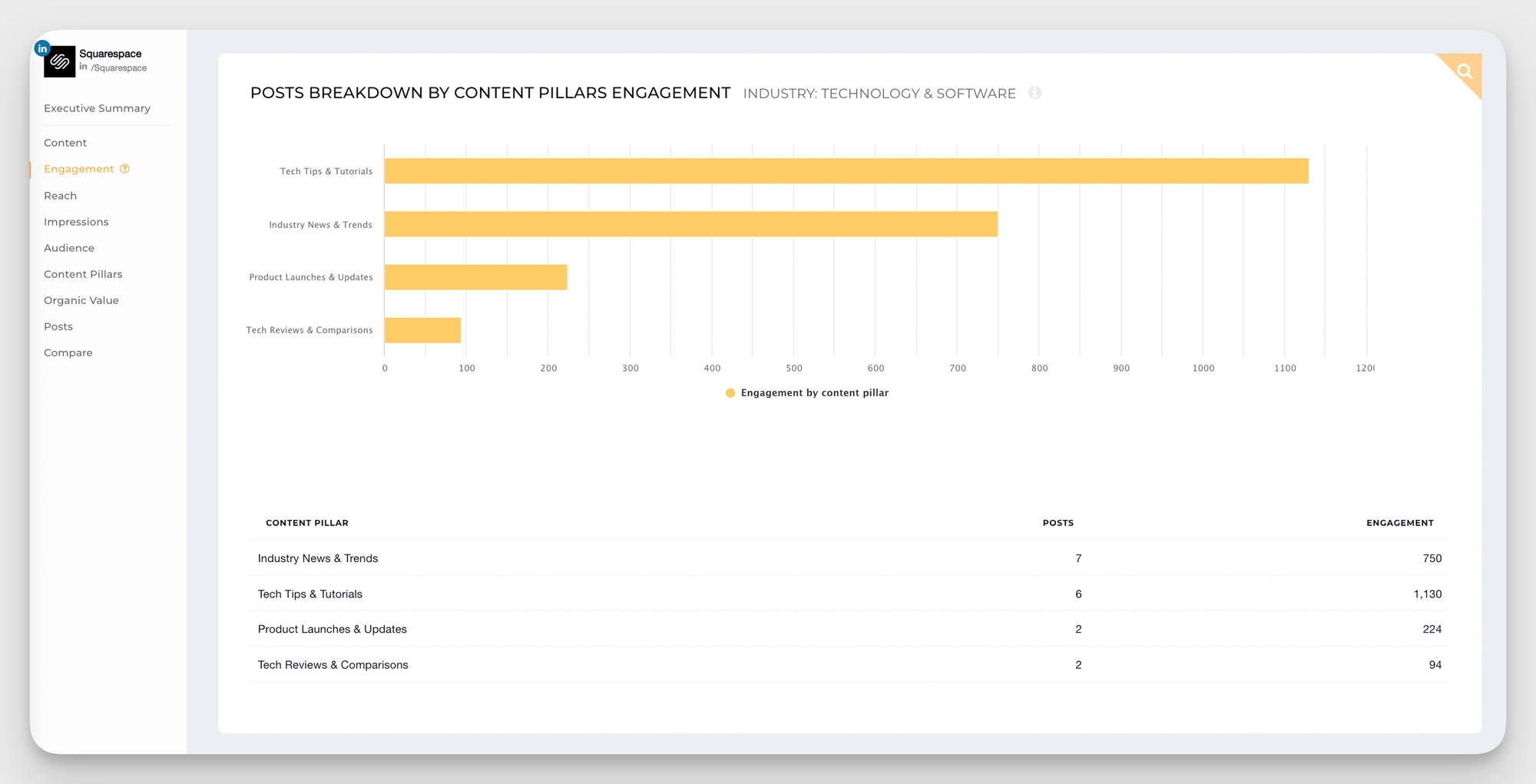The image size is (1536, 784).
Task: Click the help icon next to Engagement
Action: [124, 169]
